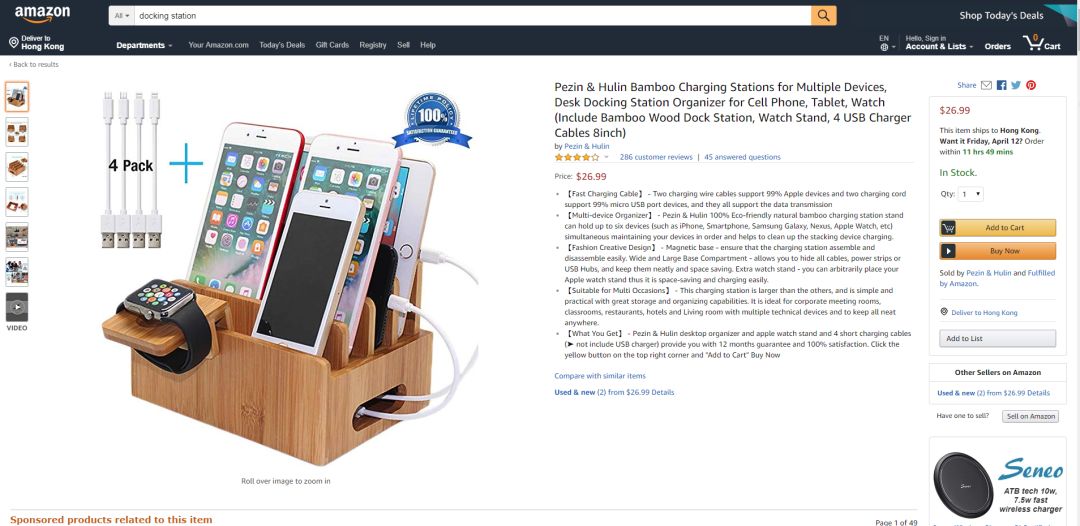Click the search input field
Image resolution: width=1080 pixels, height=526 pixels.
coord(472,15)
